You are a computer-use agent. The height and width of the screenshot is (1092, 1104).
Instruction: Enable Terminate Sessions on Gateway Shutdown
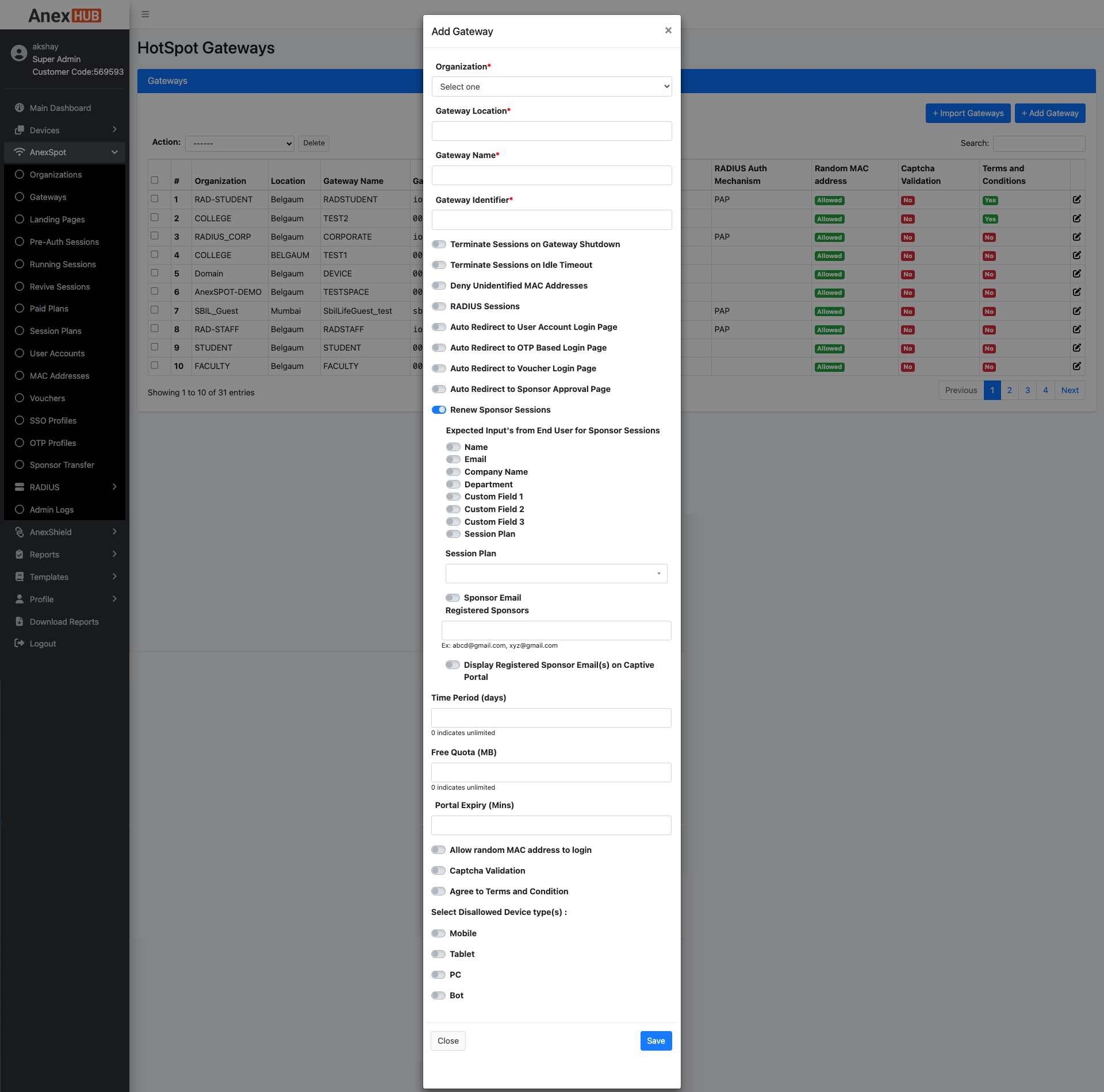point(439,244)
